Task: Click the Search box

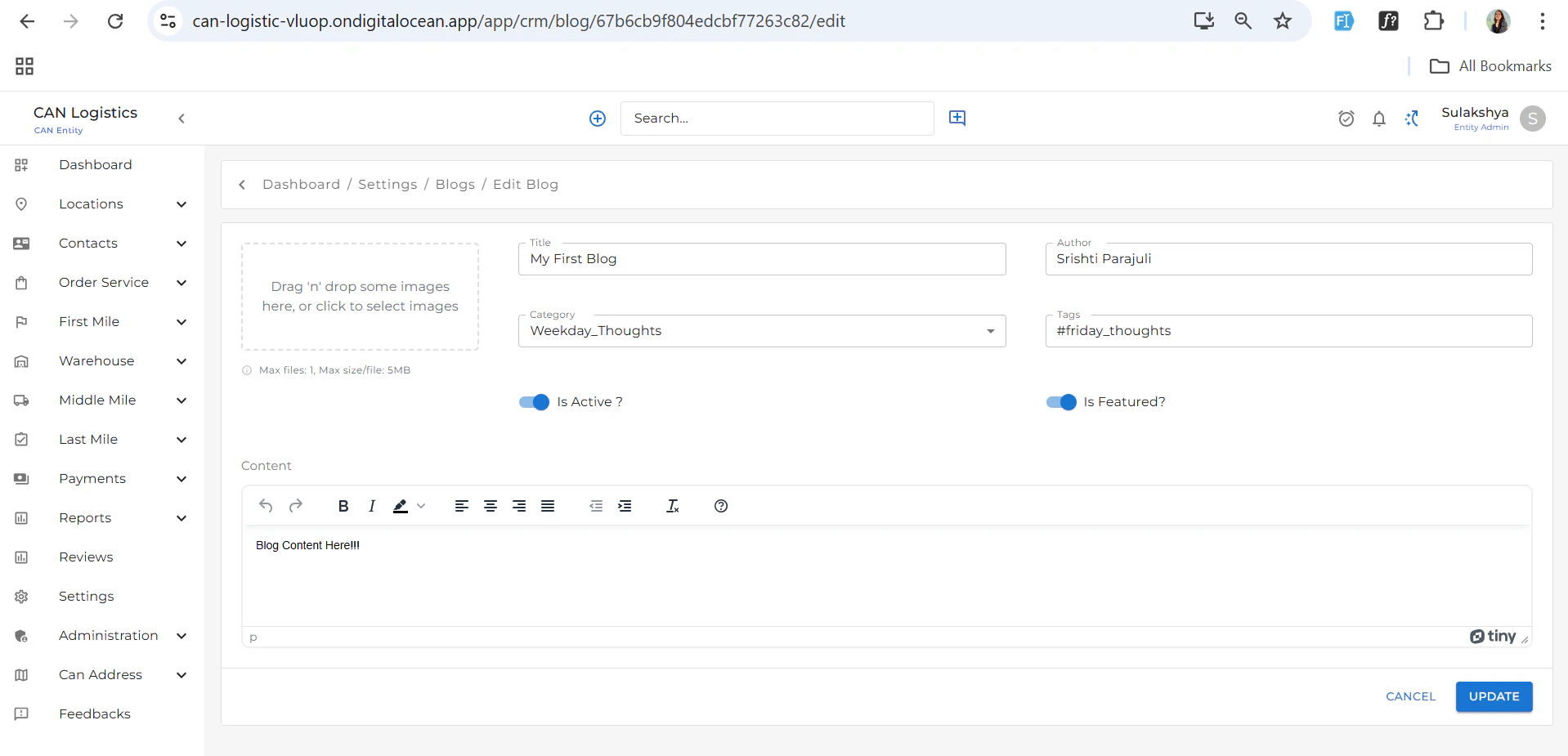Action: pos(777,119)
